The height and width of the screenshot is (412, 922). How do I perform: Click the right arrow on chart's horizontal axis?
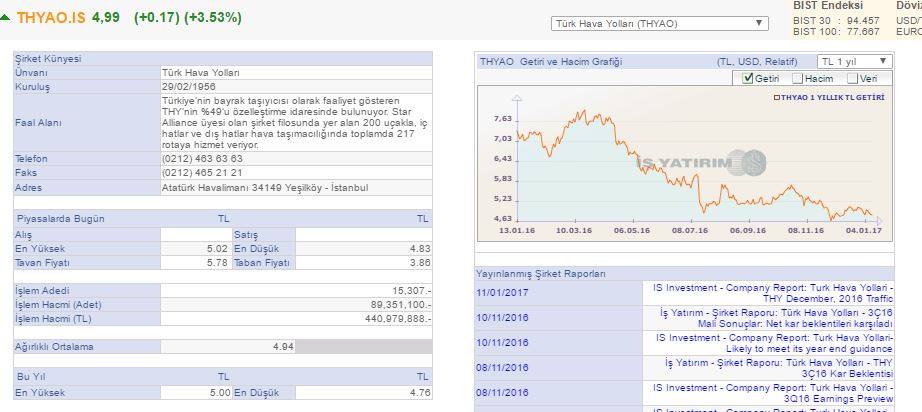tap(879, 221)
